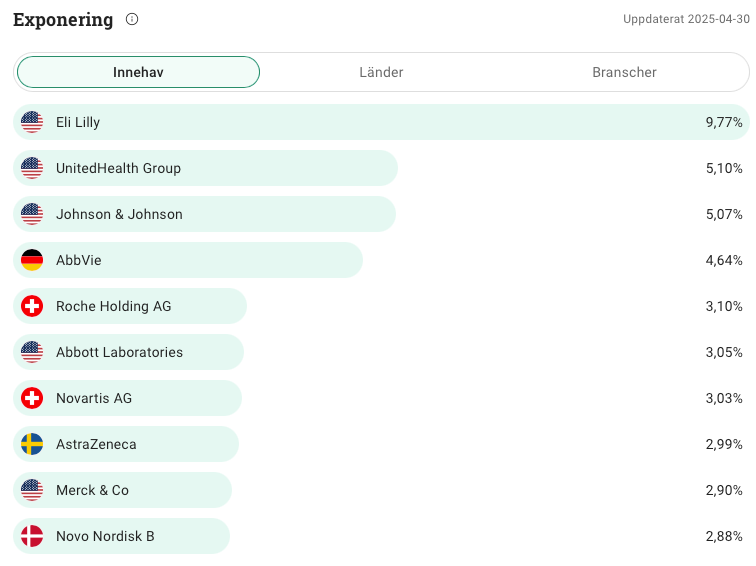Click the 3,10% value for Roche Holding
Image resolution: width=756 pixels, height=566 pixels.
[724, 306]
